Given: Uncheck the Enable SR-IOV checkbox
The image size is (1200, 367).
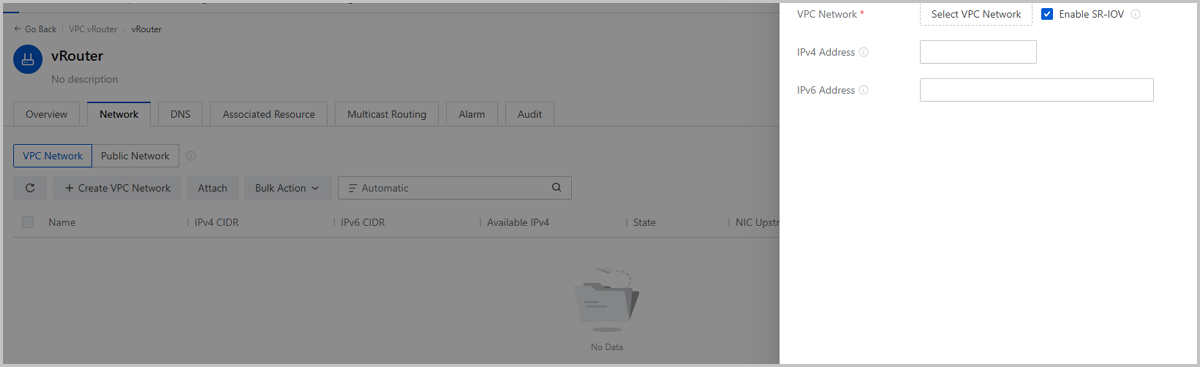Looking at the screenshot, I should 1047,14.
